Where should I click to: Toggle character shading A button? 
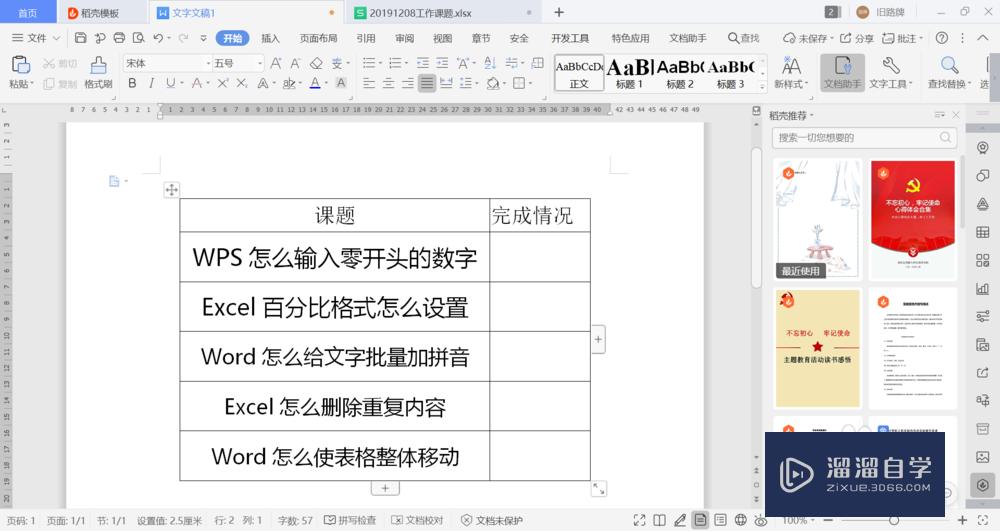[341, 83]
